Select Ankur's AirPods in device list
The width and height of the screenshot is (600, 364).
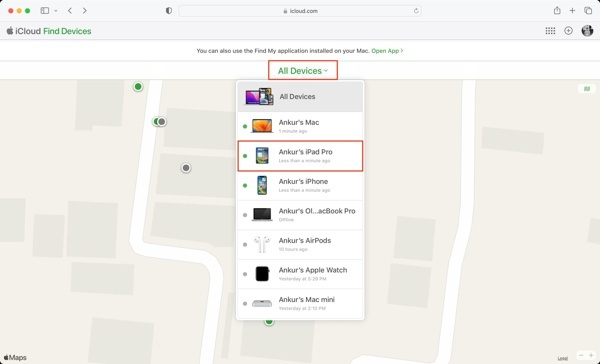[300, 244]
